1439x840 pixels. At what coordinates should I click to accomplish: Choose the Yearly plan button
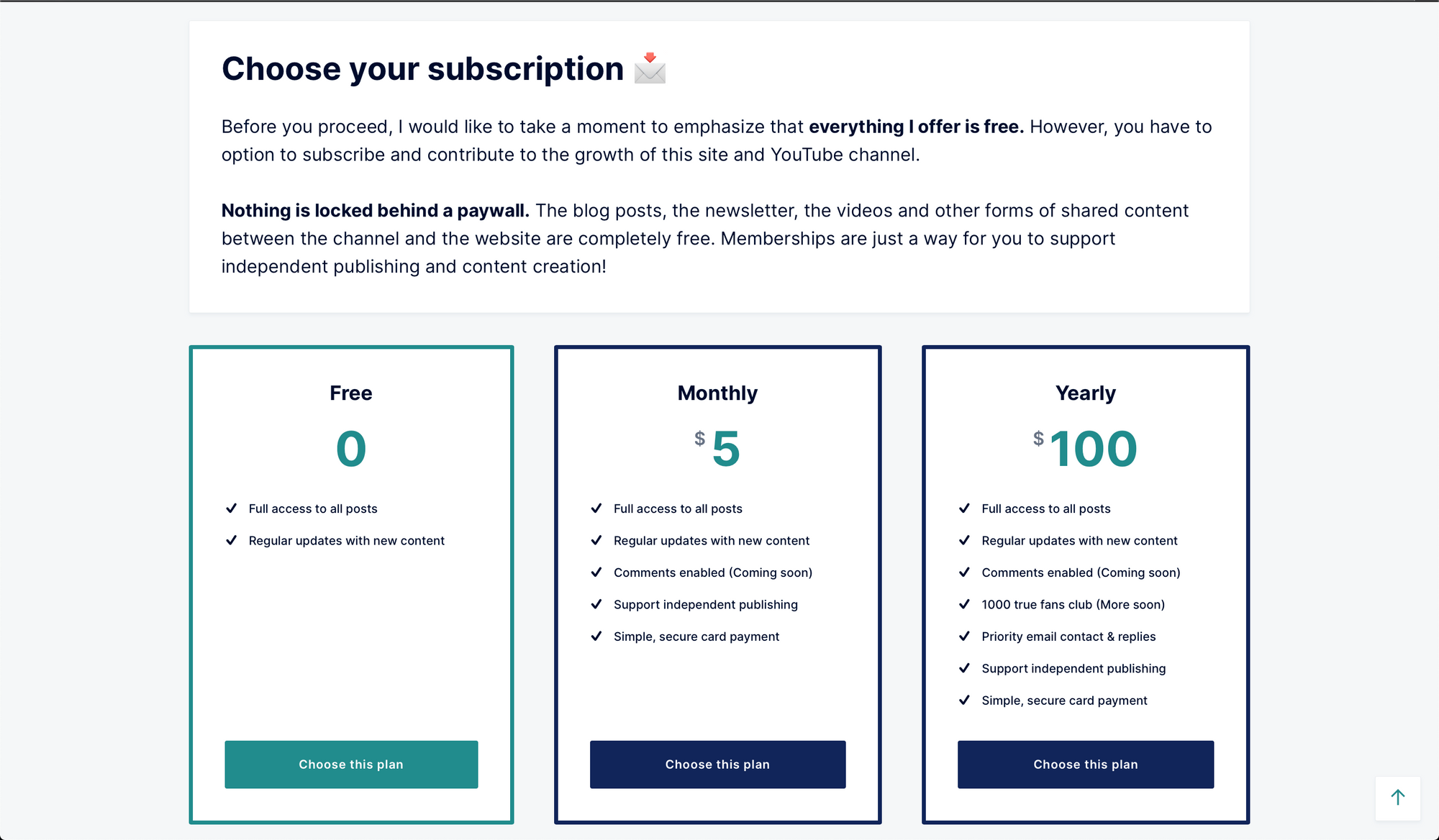tap(1086, 764)
